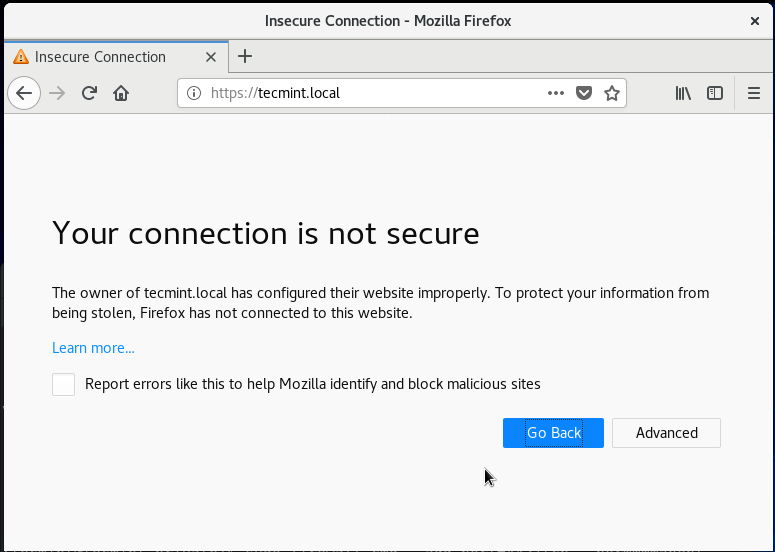Bookmark this page with star icon
The height and width of the screenshot is (552, 775).
pos(612,93)
